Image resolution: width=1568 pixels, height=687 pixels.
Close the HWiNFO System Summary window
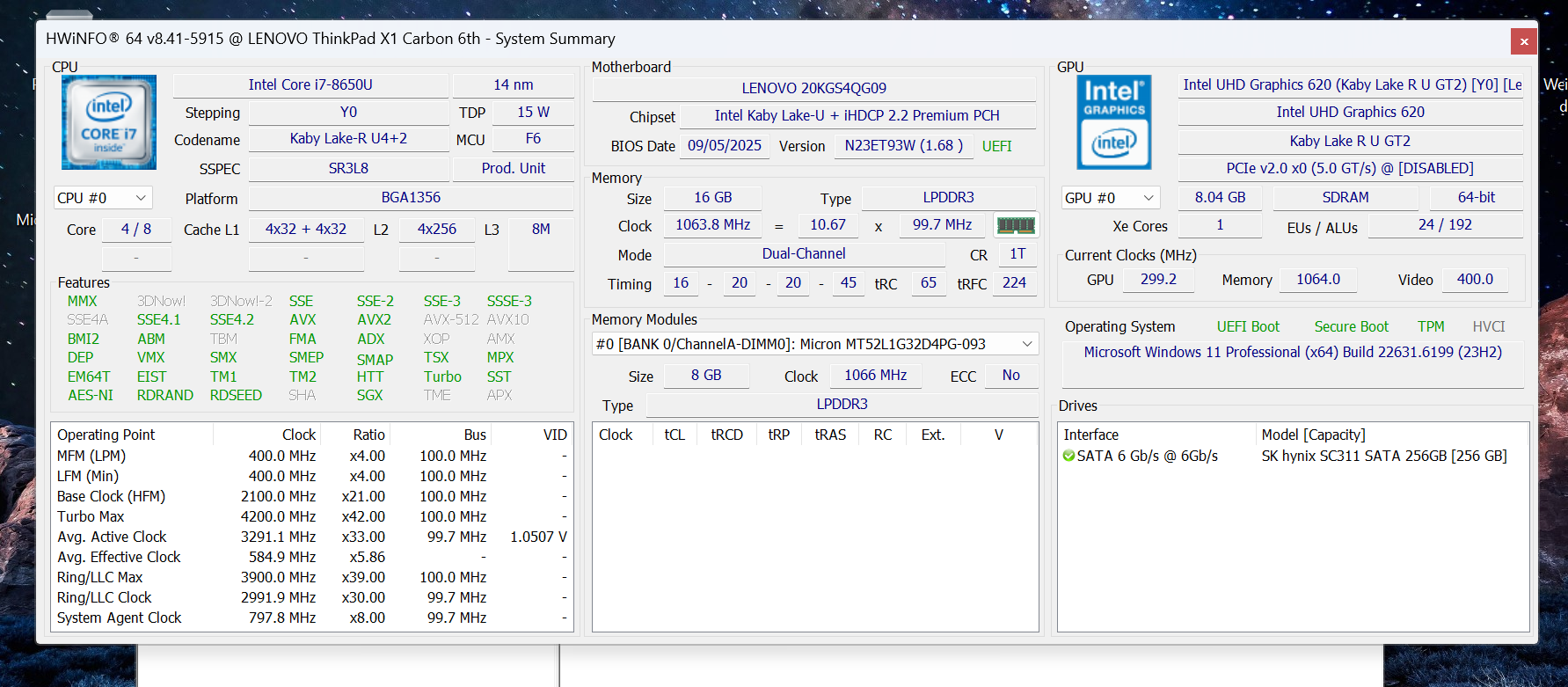click(1524, 41)
